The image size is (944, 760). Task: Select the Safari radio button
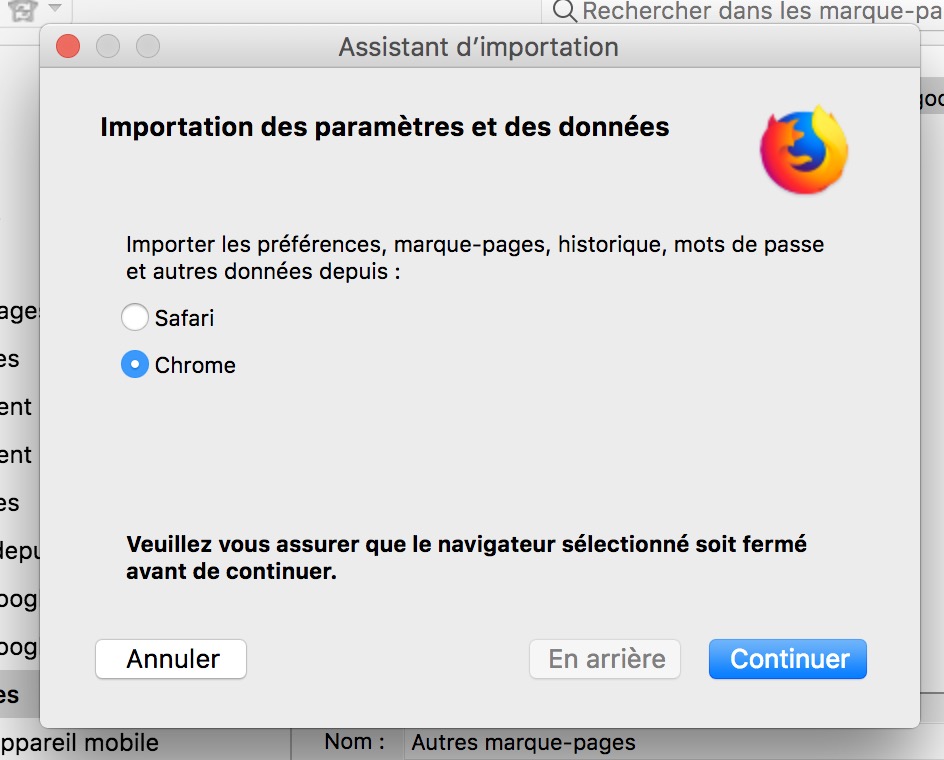[x=134, y=318]
